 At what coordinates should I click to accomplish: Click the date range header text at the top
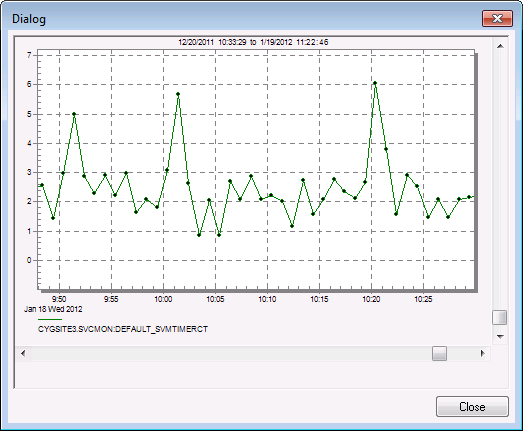point(253,42)
